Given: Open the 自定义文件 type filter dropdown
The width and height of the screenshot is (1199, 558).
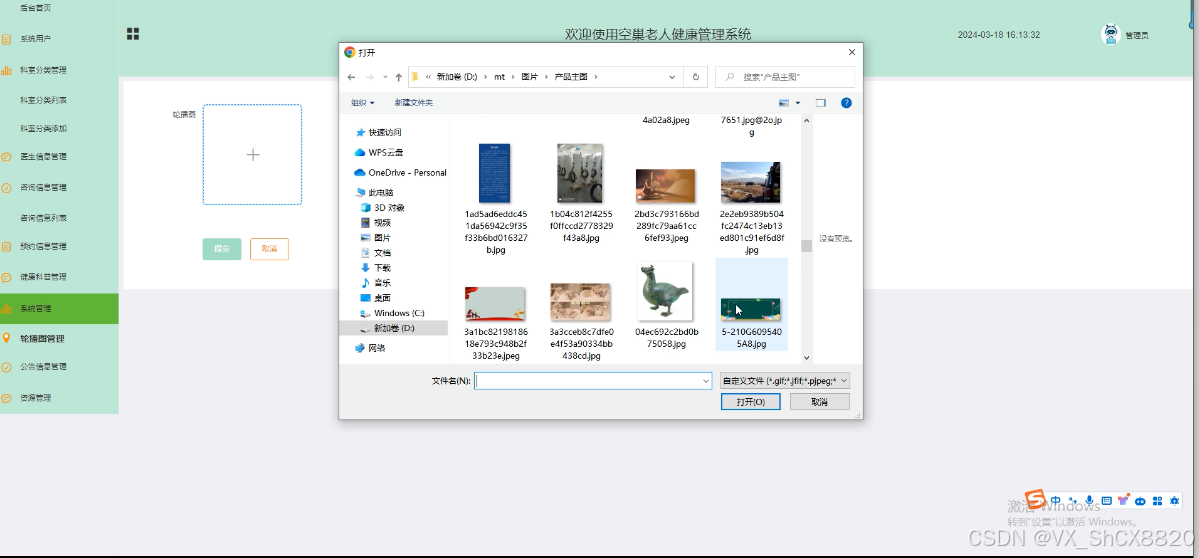Looking at the screenshot, I should coord(785,381).
